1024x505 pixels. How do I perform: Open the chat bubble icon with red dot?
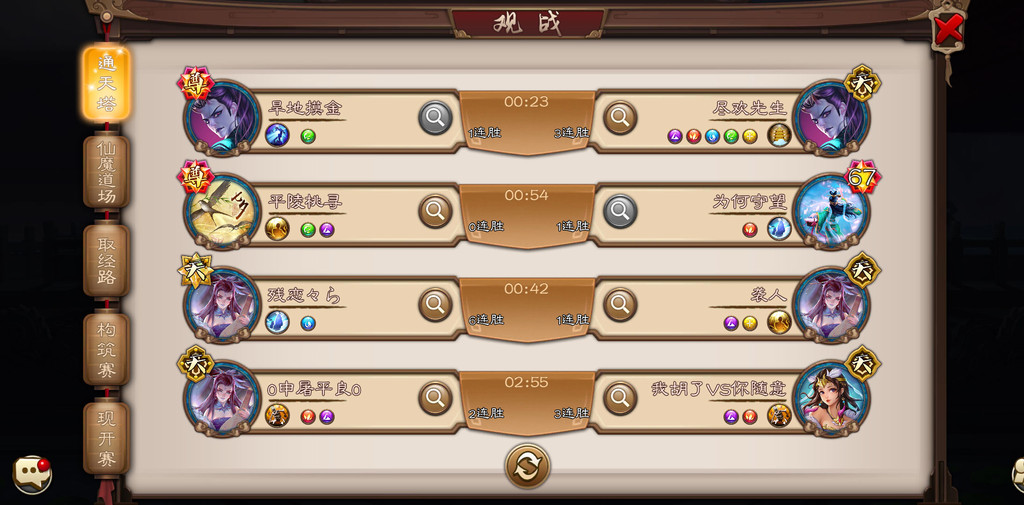pyautogui.click(x=32, y=474)
